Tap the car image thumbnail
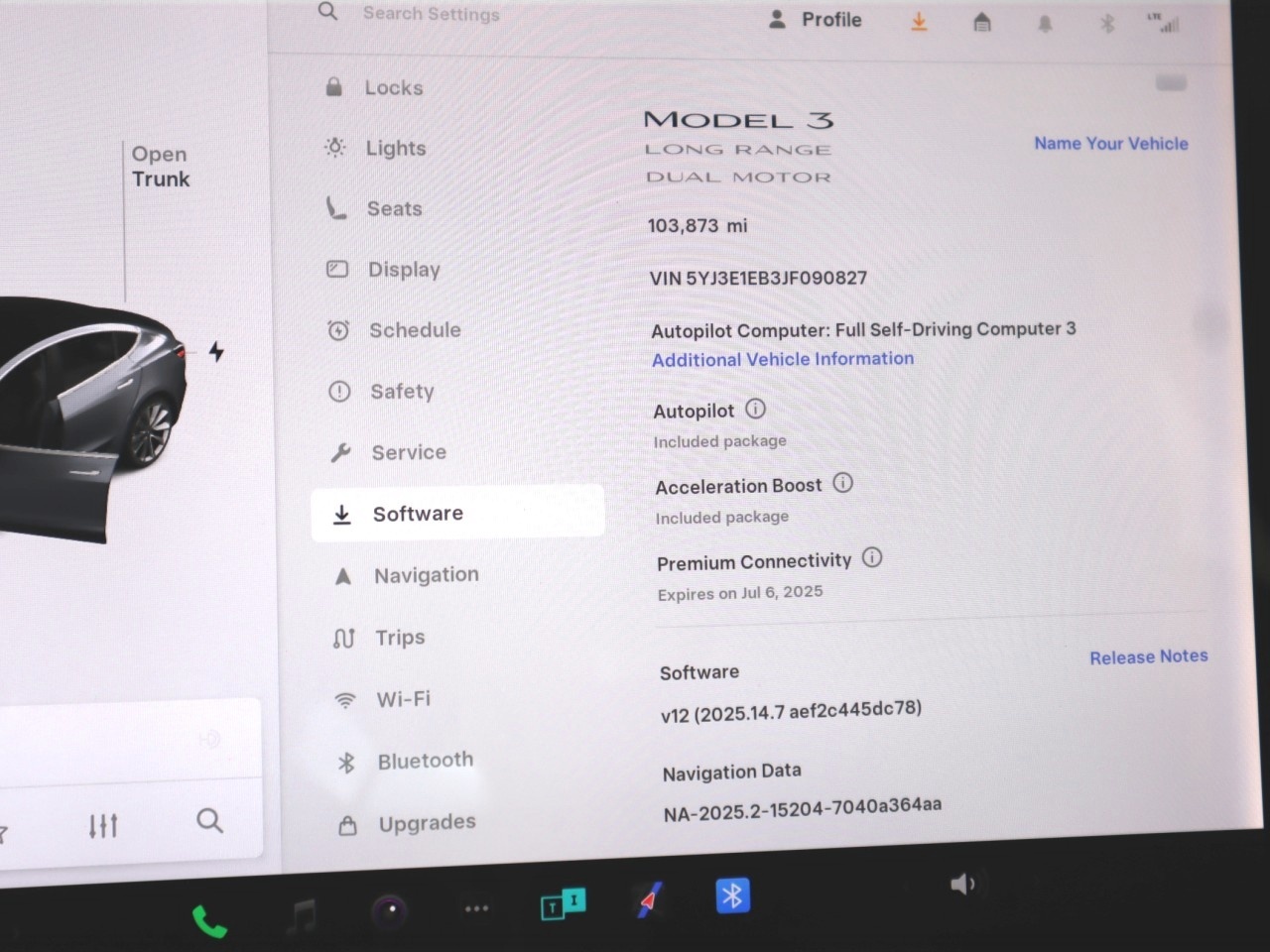 coord(91,418)
